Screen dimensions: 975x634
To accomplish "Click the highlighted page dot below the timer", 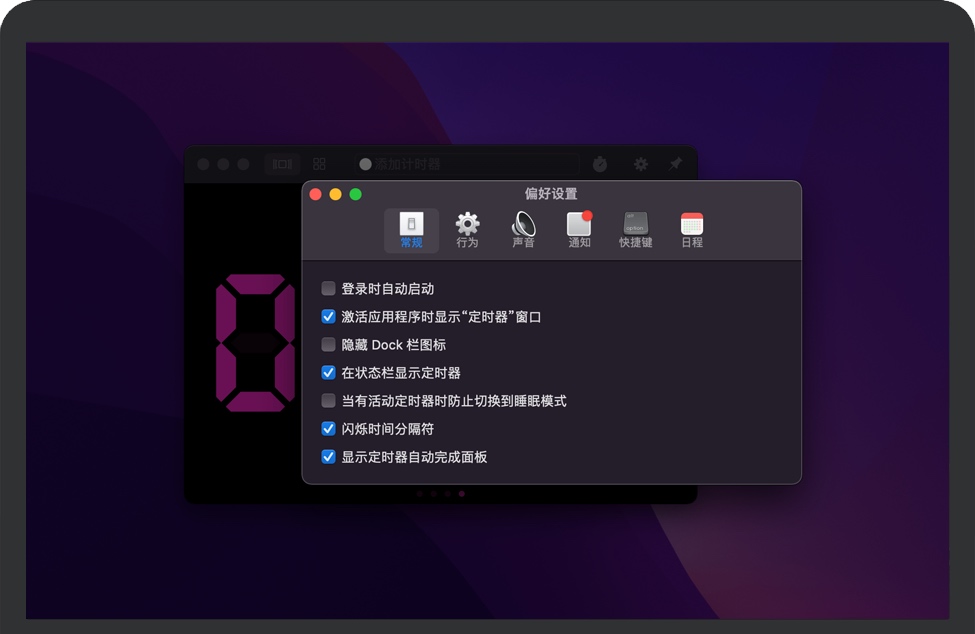I will 461,494.
